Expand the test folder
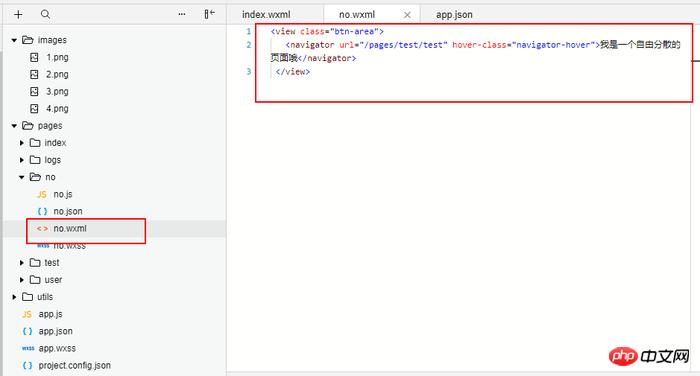 point(21,263)
